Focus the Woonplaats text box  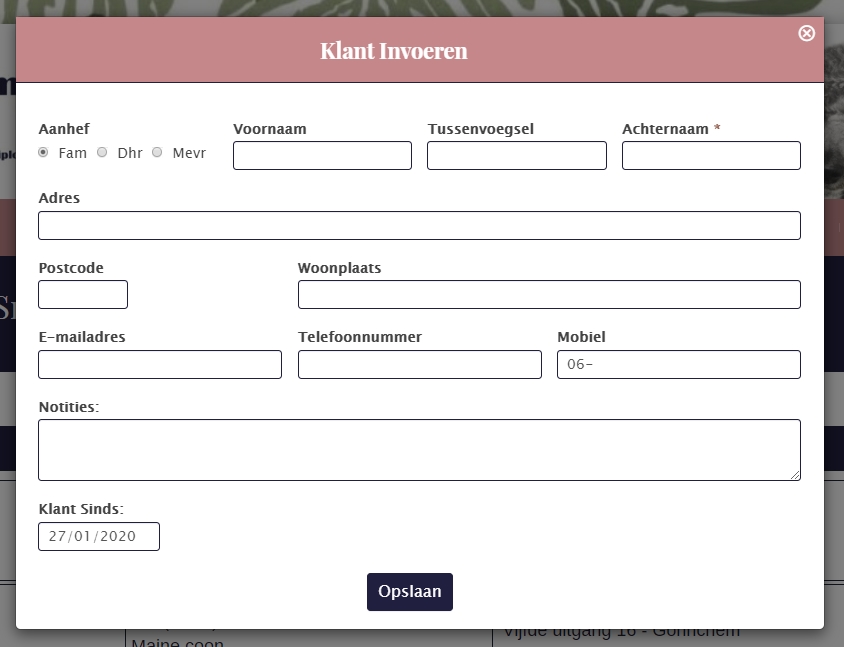pos(549,295)
